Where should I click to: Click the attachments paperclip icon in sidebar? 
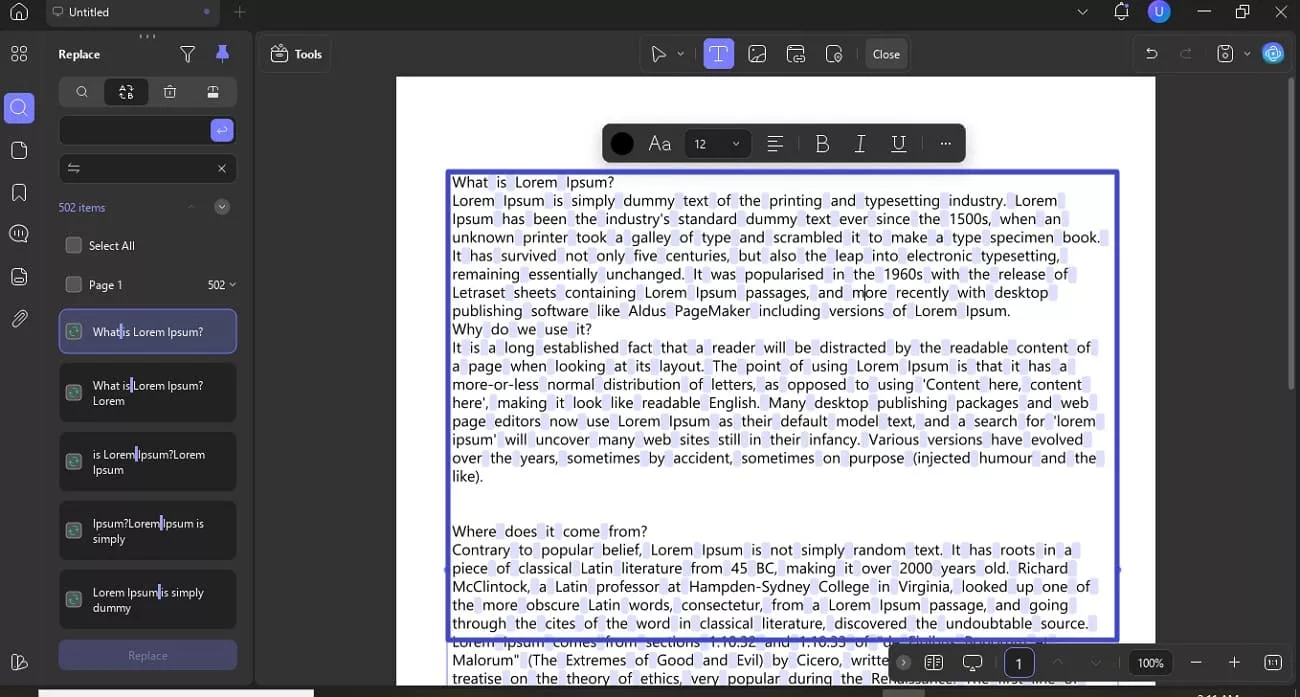19,319
